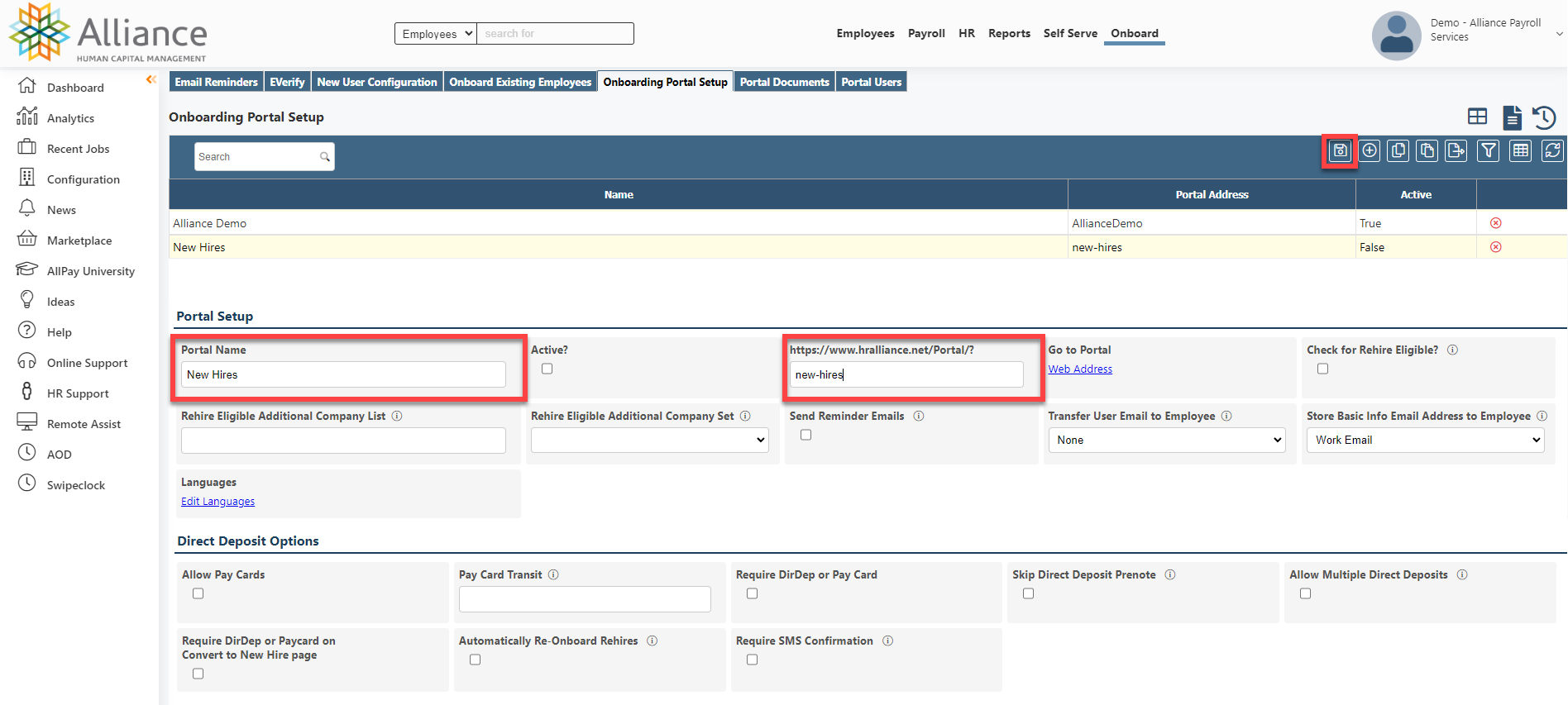Screen dimensions: 1568x705
Task: Show info for Skip Direct Deposit Prenote
Action: [x=1169, y=574]
